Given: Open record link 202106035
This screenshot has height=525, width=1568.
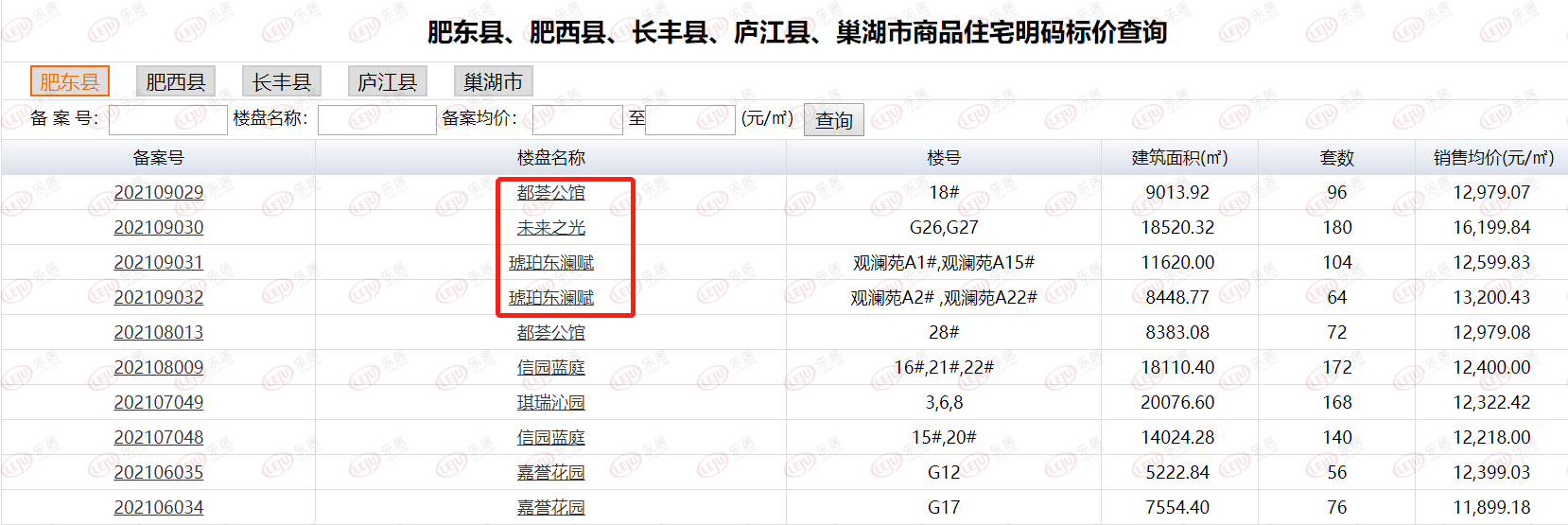Looking at the screenshot, I should point(159,472).
